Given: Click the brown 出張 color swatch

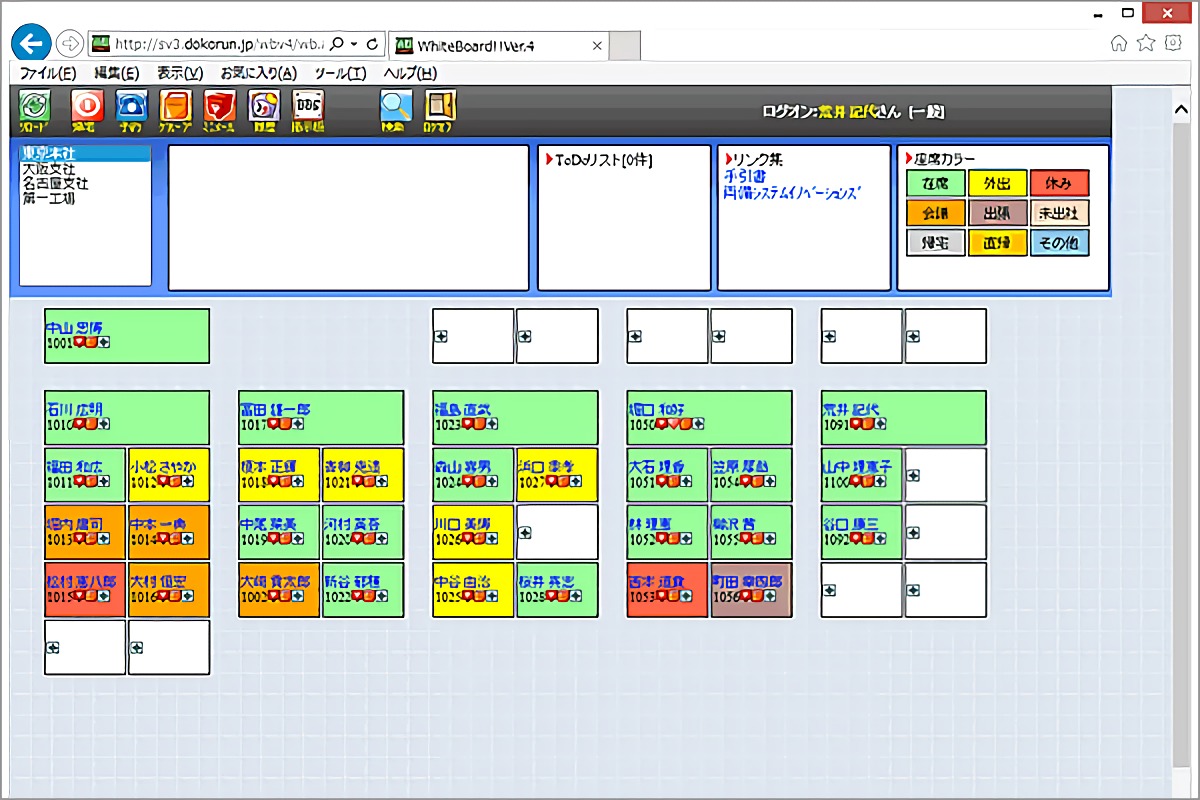Looking at the screenshot, I should click(998, 213).
